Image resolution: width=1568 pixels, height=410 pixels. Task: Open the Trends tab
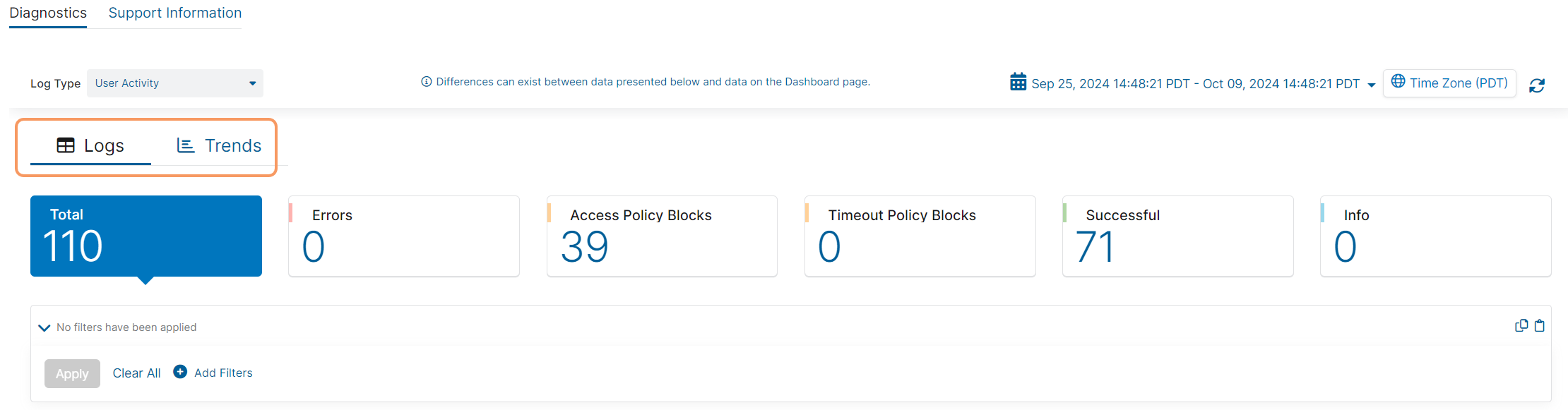click(x=219, y=145)
